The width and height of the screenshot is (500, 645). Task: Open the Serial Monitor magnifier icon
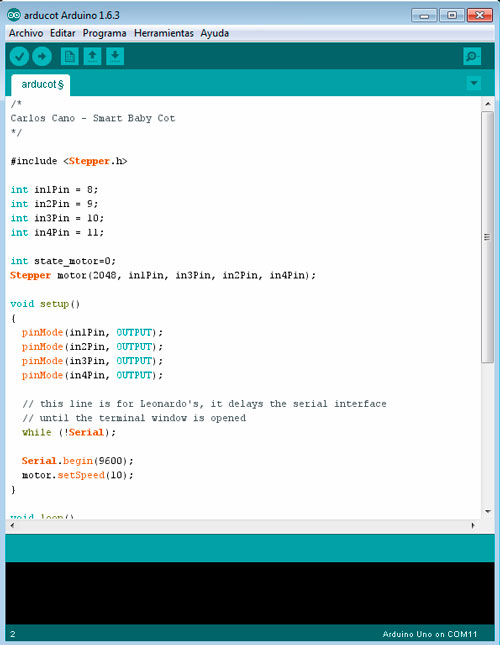(472, 56)
